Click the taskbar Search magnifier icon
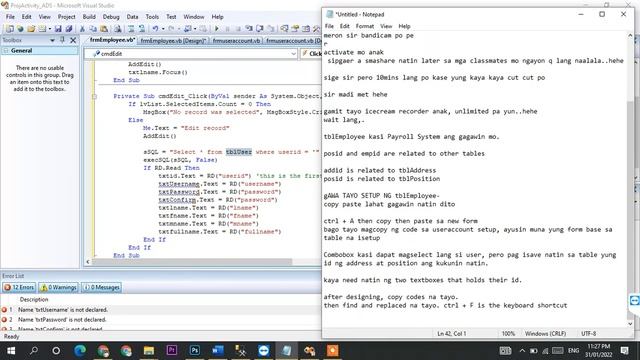This screenshot has height=360, width=640. point(34,351)
